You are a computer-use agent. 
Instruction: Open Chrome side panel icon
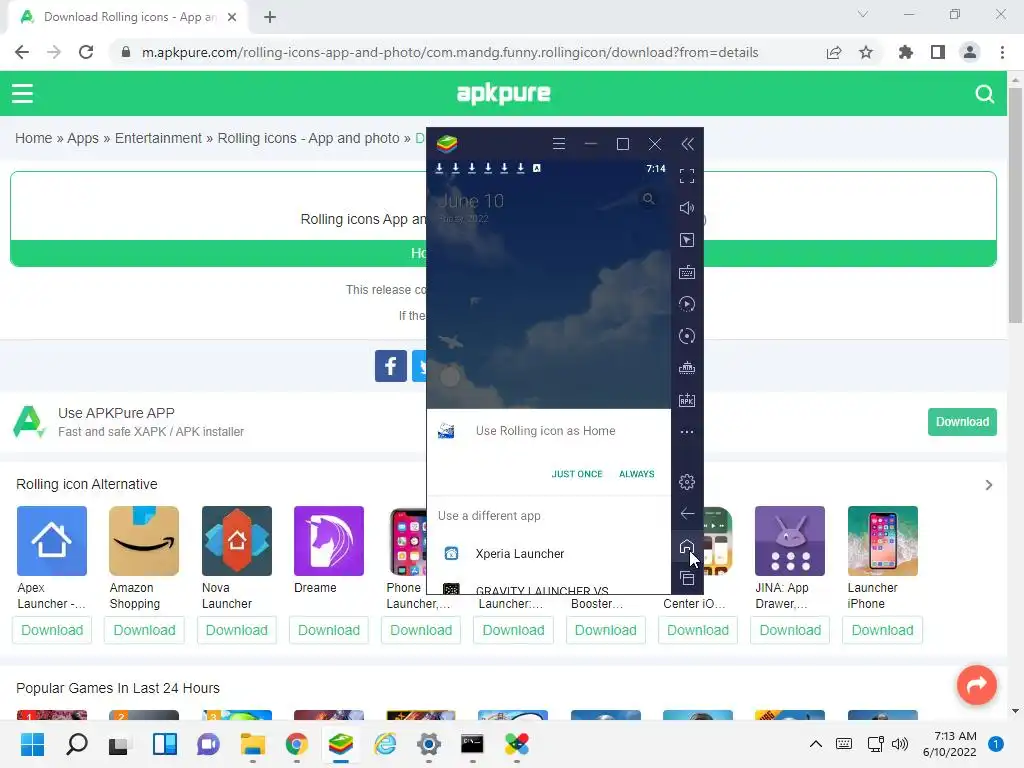tap(938, 52)
